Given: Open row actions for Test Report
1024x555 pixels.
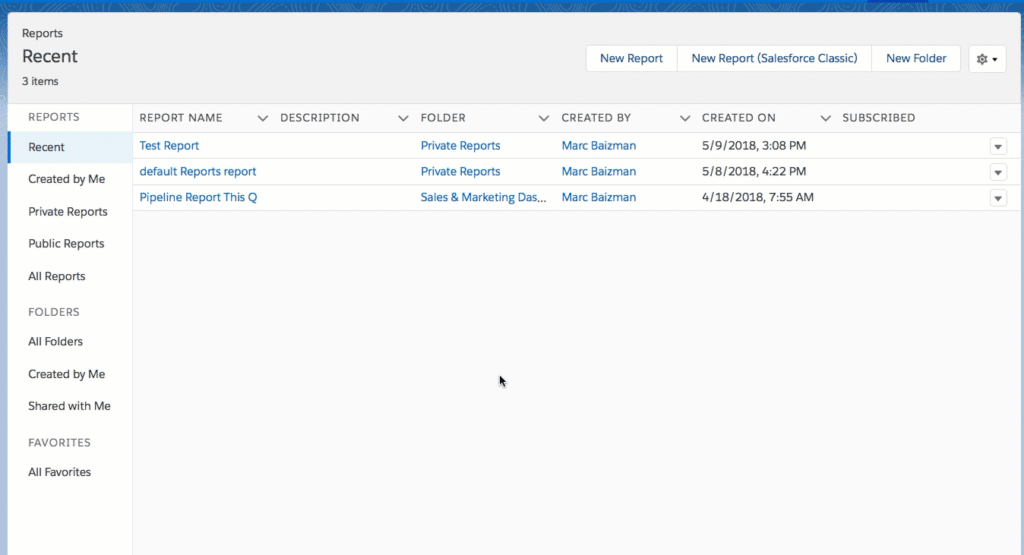Looking at the screenshot, I should coord(997,146).
